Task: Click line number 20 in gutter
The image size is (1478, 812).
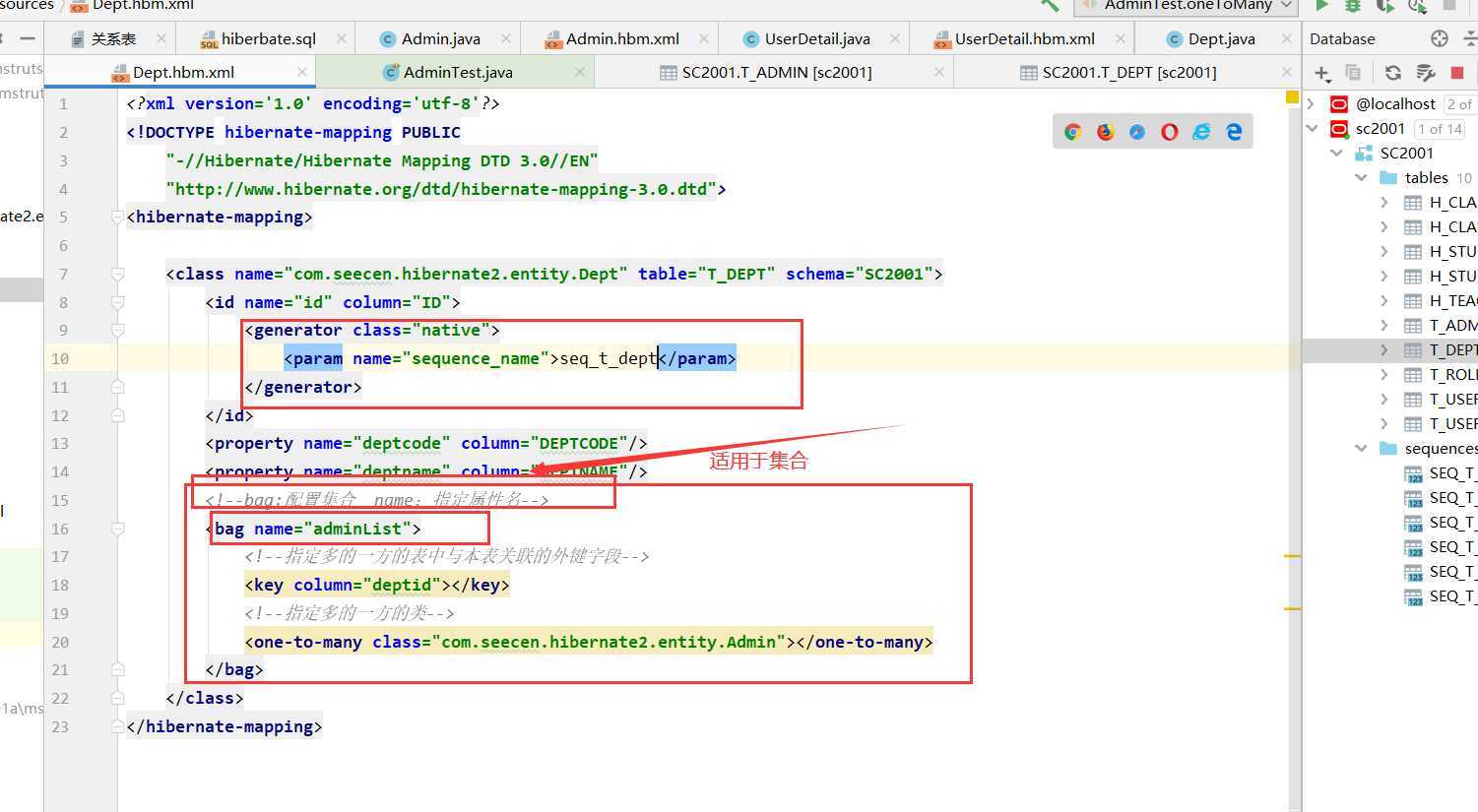Action: pyautogui.click(x=60, y=642)
